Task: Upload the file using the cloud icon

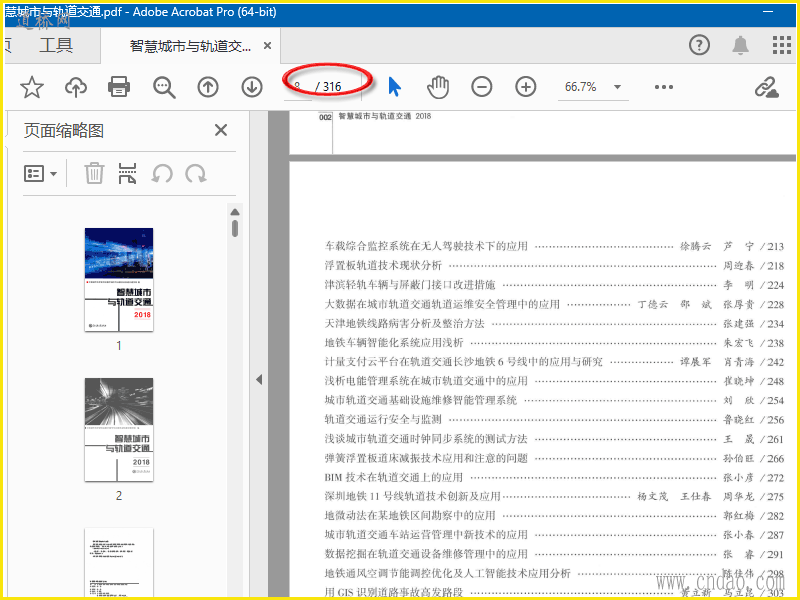Action: [76, 87]
